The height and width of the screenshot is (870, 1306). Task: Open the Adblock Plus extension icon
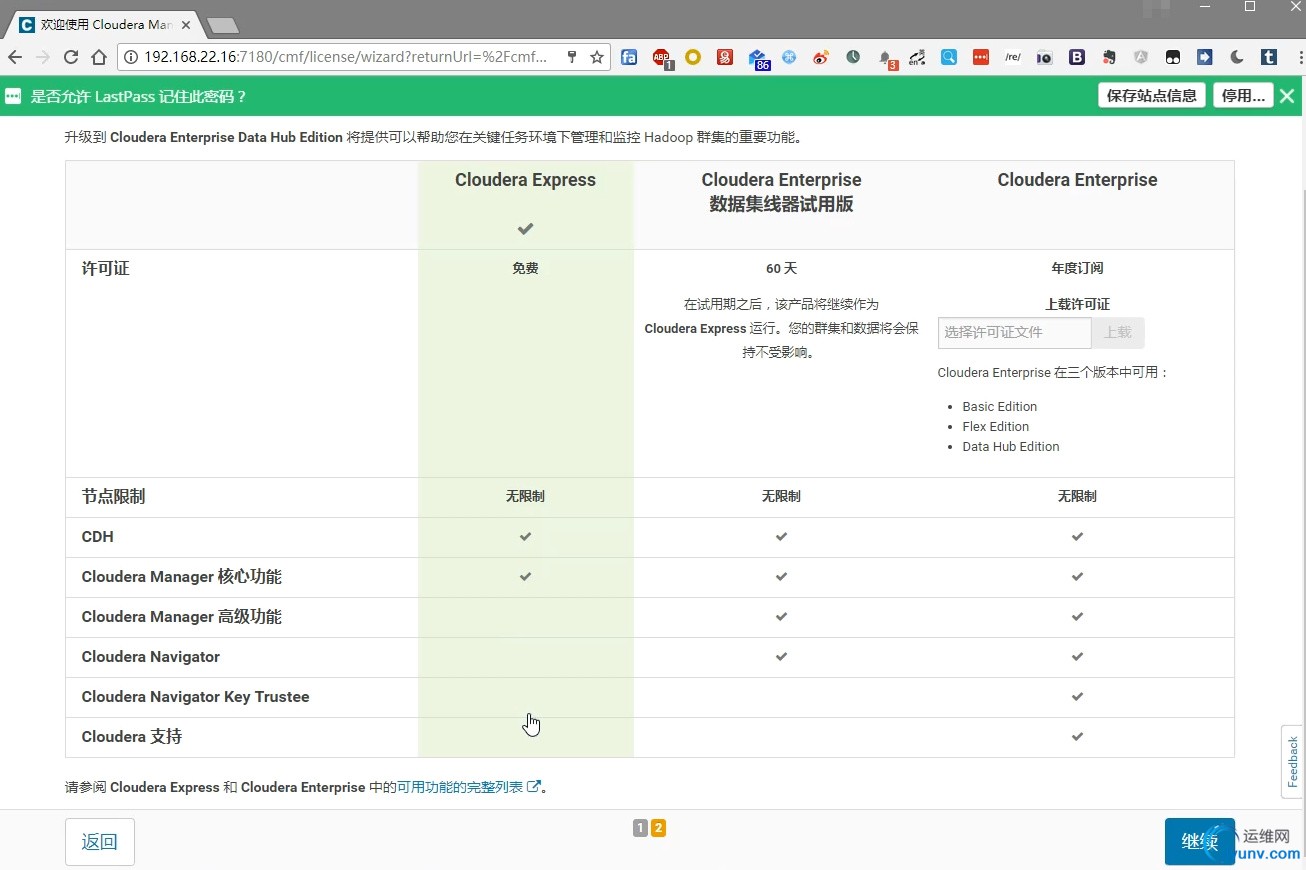click(x=661, y=58)
